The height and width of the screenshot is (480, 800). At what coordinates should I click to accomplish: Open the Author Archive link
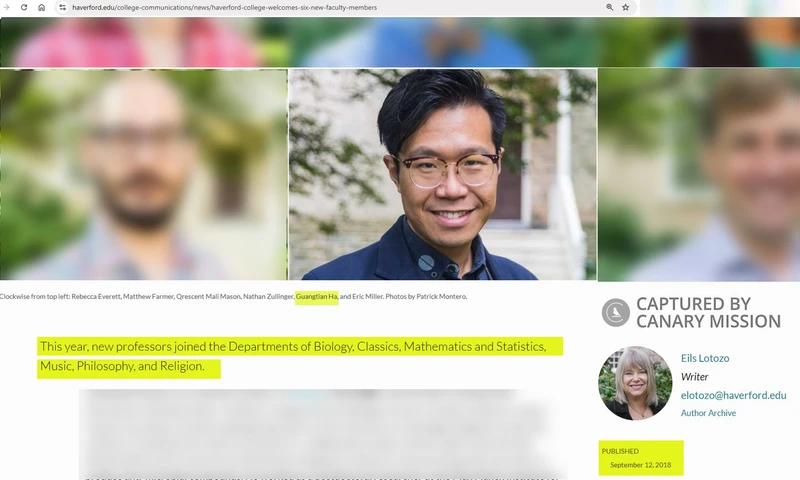click(708, 413)
